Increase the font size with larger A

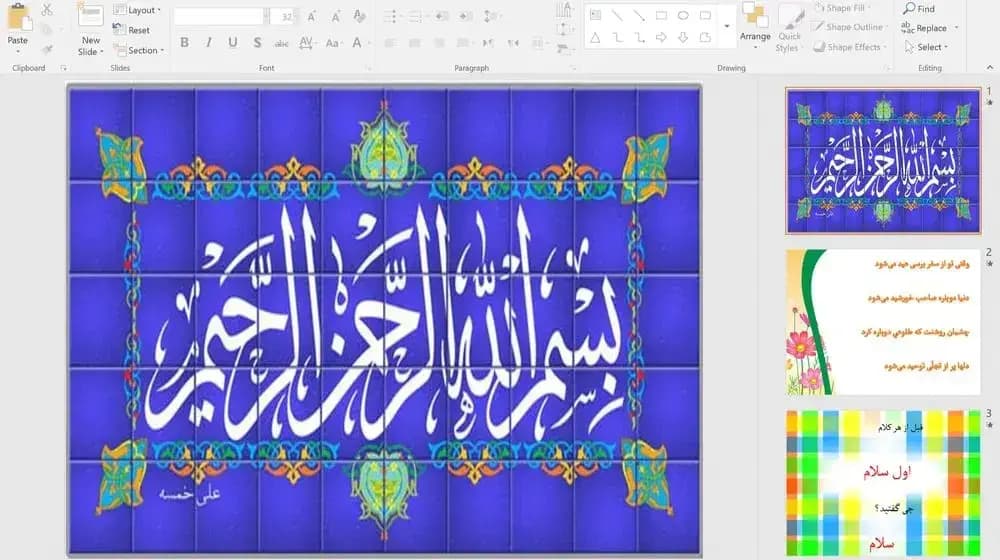pyautogui.click(x=311, y=17)
